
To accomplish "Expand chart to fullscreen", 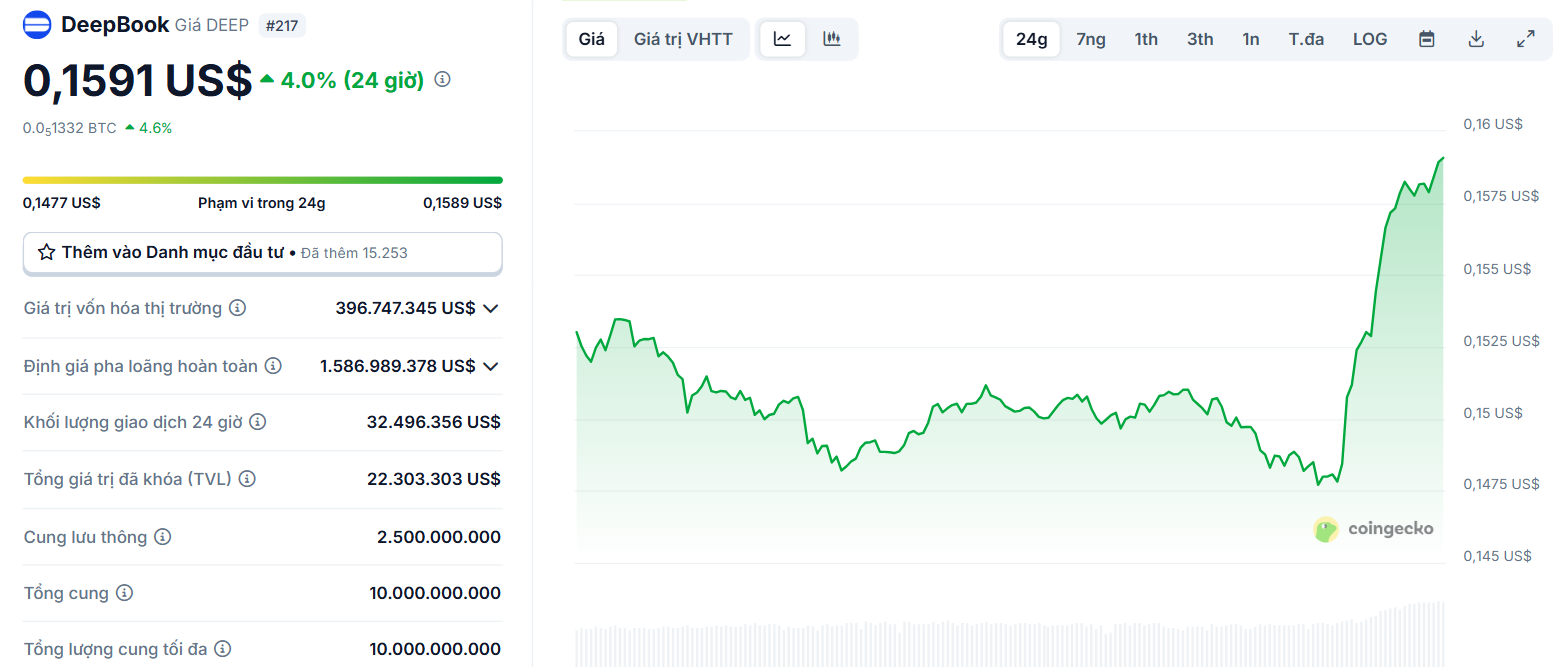I will click(1526, 39).
